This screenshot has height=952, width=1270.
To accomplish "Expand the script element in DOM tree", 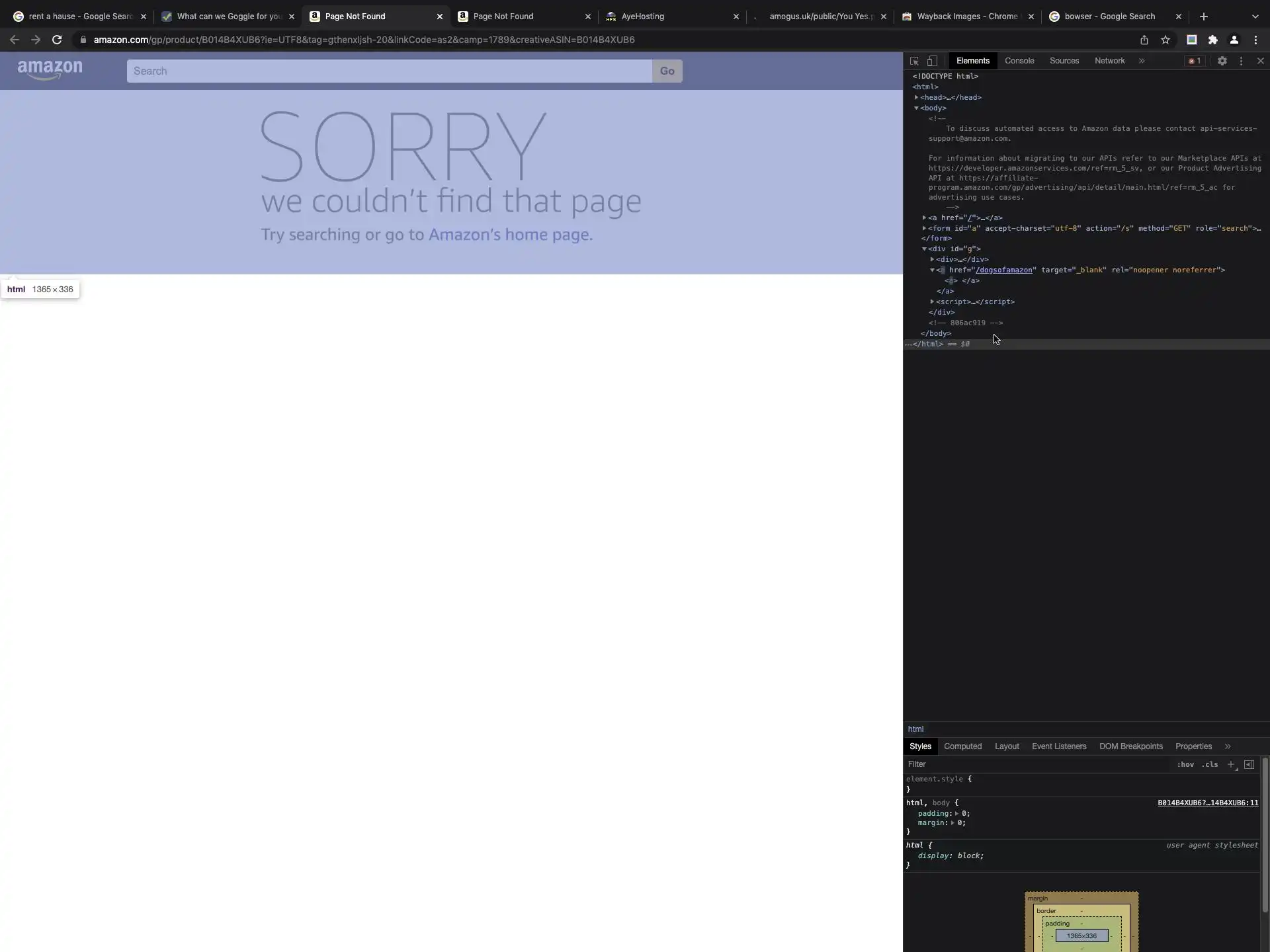I will [932, 301].
